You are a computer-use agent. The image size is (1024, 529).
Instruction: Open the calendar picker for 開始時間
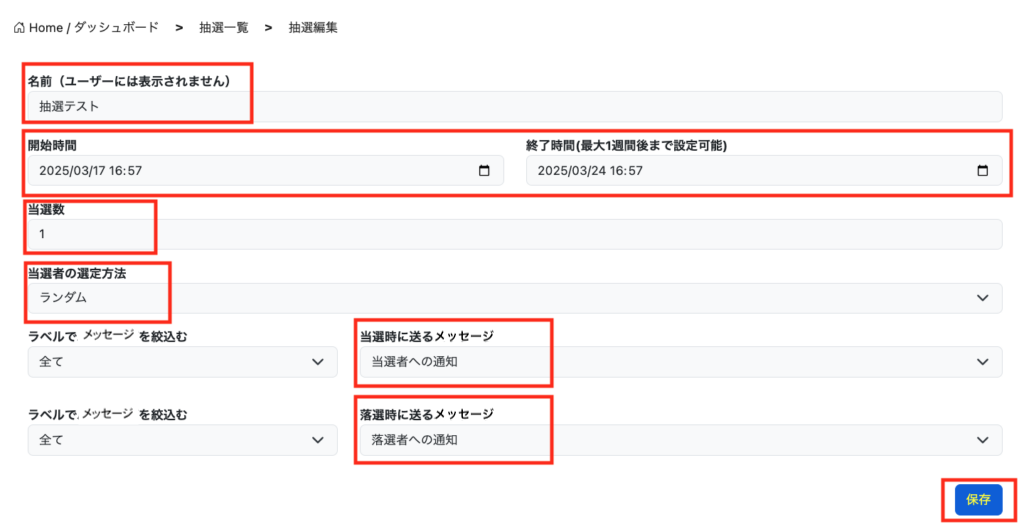coord(484,171)
